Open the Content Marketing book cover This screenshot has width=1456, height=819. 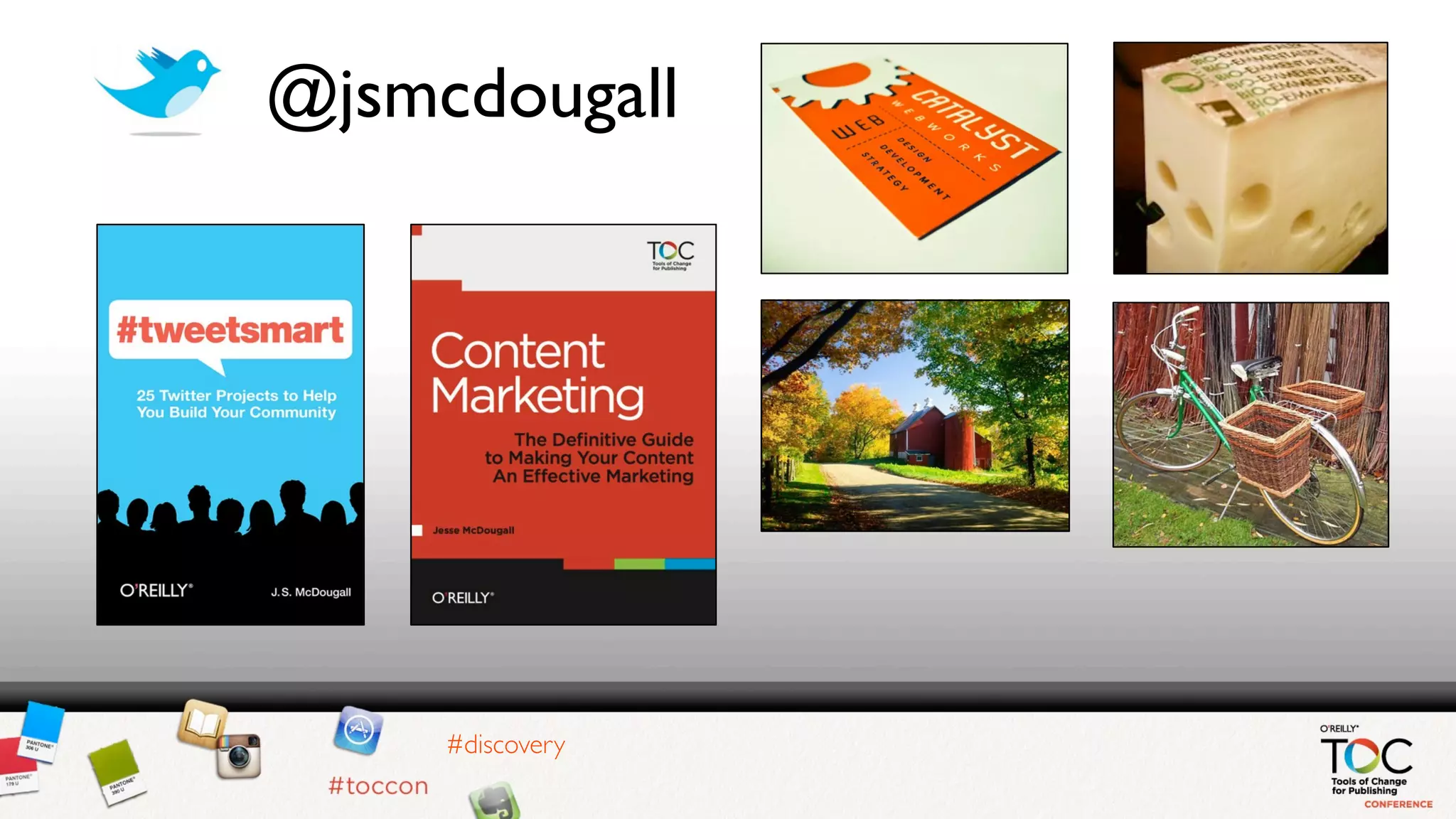pos(563,425)
